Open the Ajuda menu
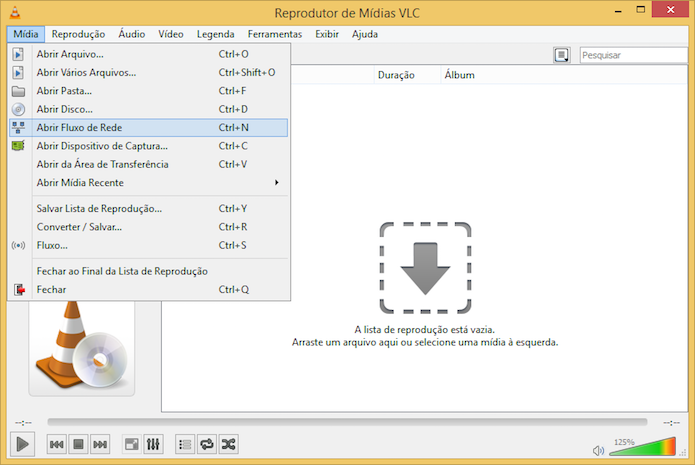 pos(365,34)
